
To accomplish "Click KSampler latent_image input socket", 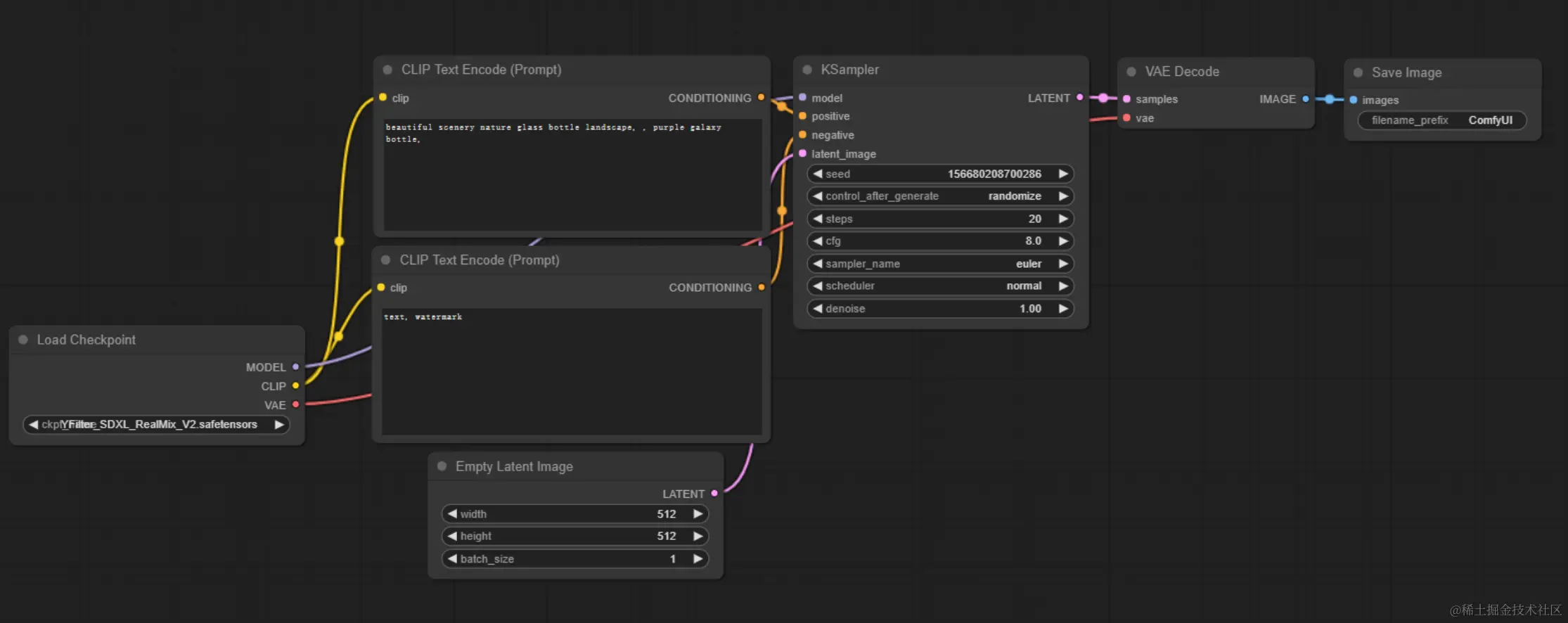I will (x=802, y=153).
